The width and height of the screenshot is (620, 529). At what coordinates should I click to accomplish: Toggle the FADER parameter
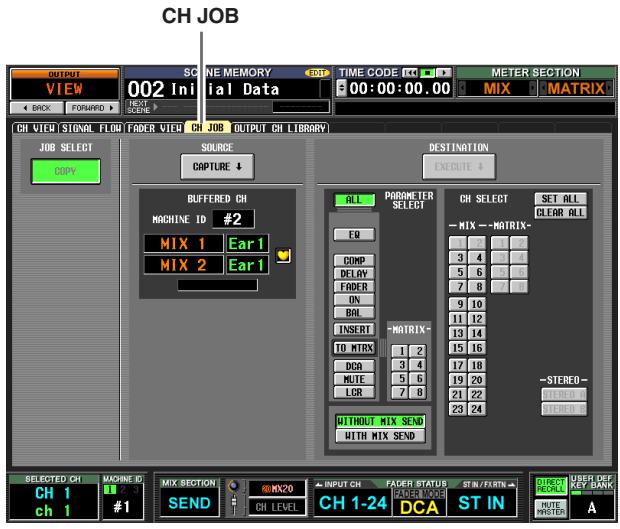click(354, 287)
